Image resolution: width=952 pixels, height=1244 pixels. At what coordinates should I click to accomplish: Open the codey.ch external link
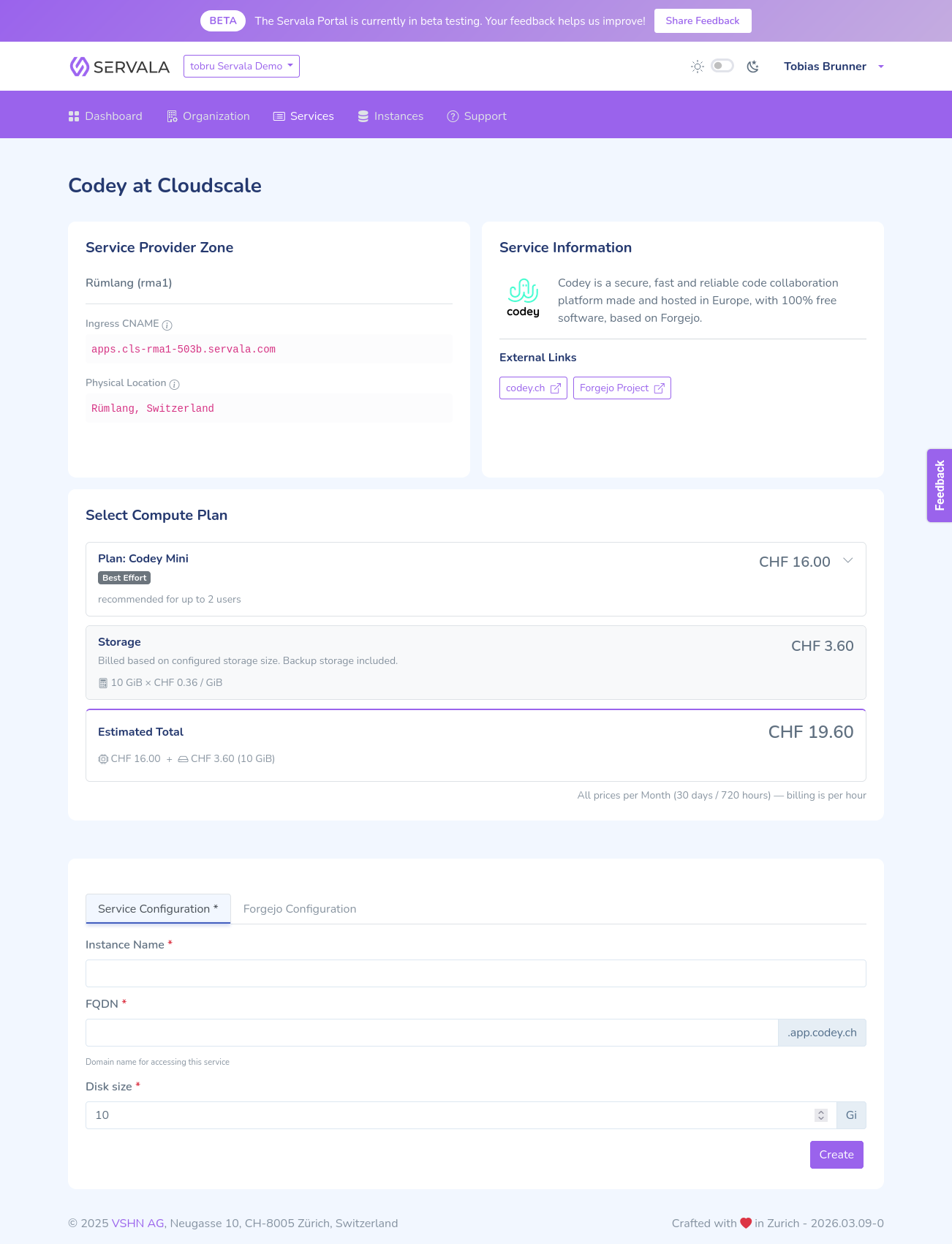(533, 388)
